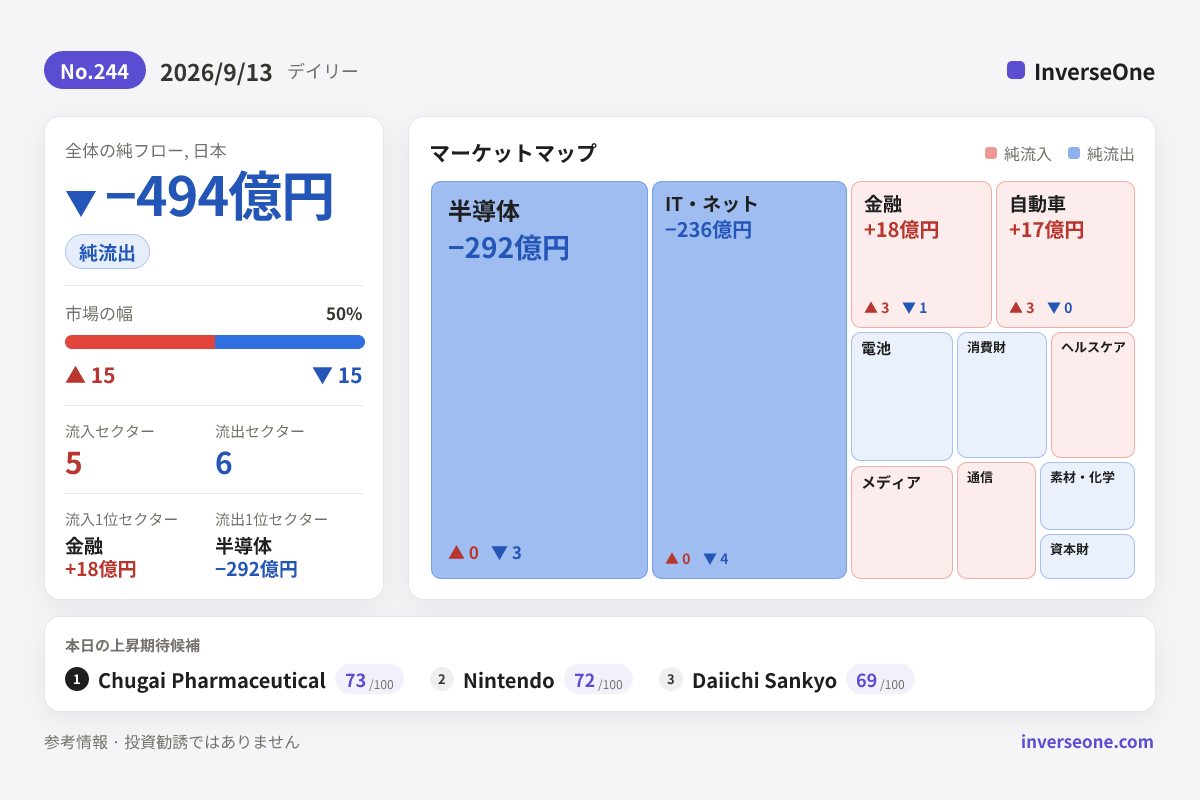Click the デイリー label

pos(322,71)
